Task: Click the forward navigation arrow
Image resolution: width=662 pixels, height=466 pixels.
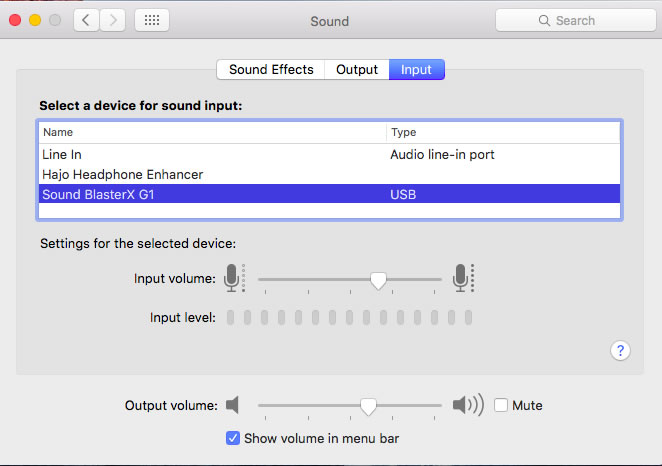Action: (x=113, y=20)
